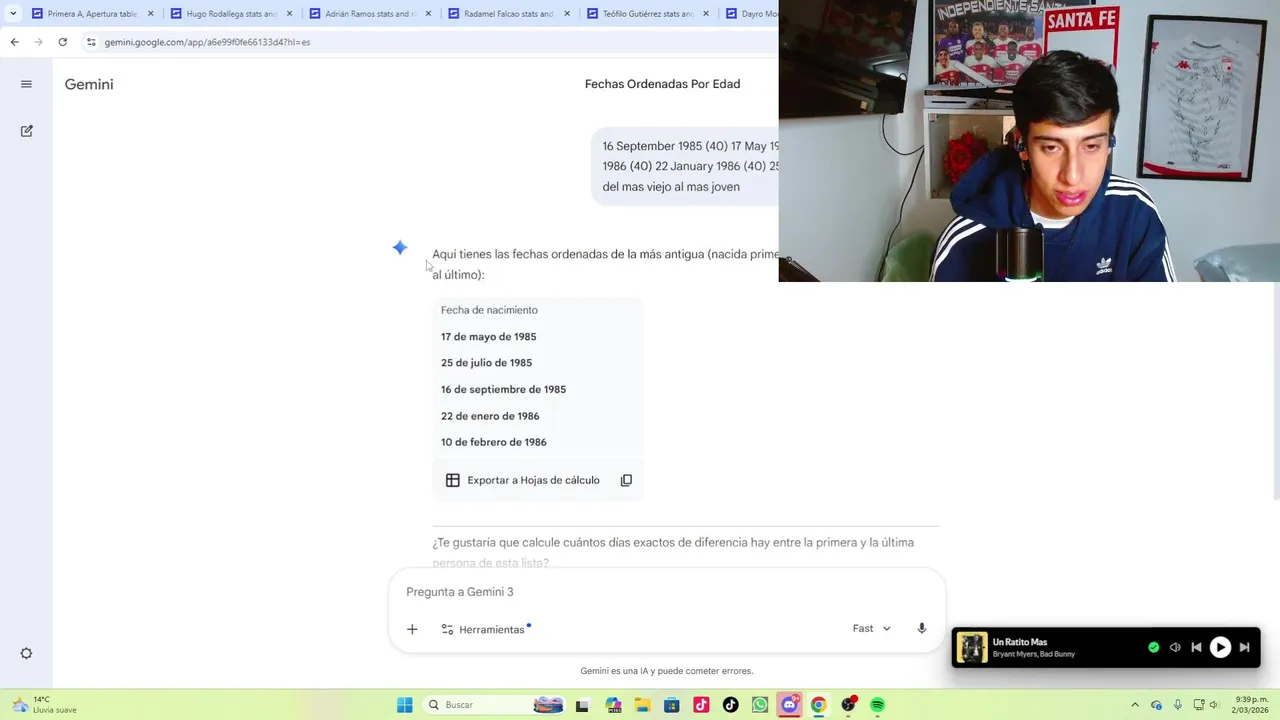Open the black TikTok taskbar icon
1280x720 pixels.
point(730,705)
